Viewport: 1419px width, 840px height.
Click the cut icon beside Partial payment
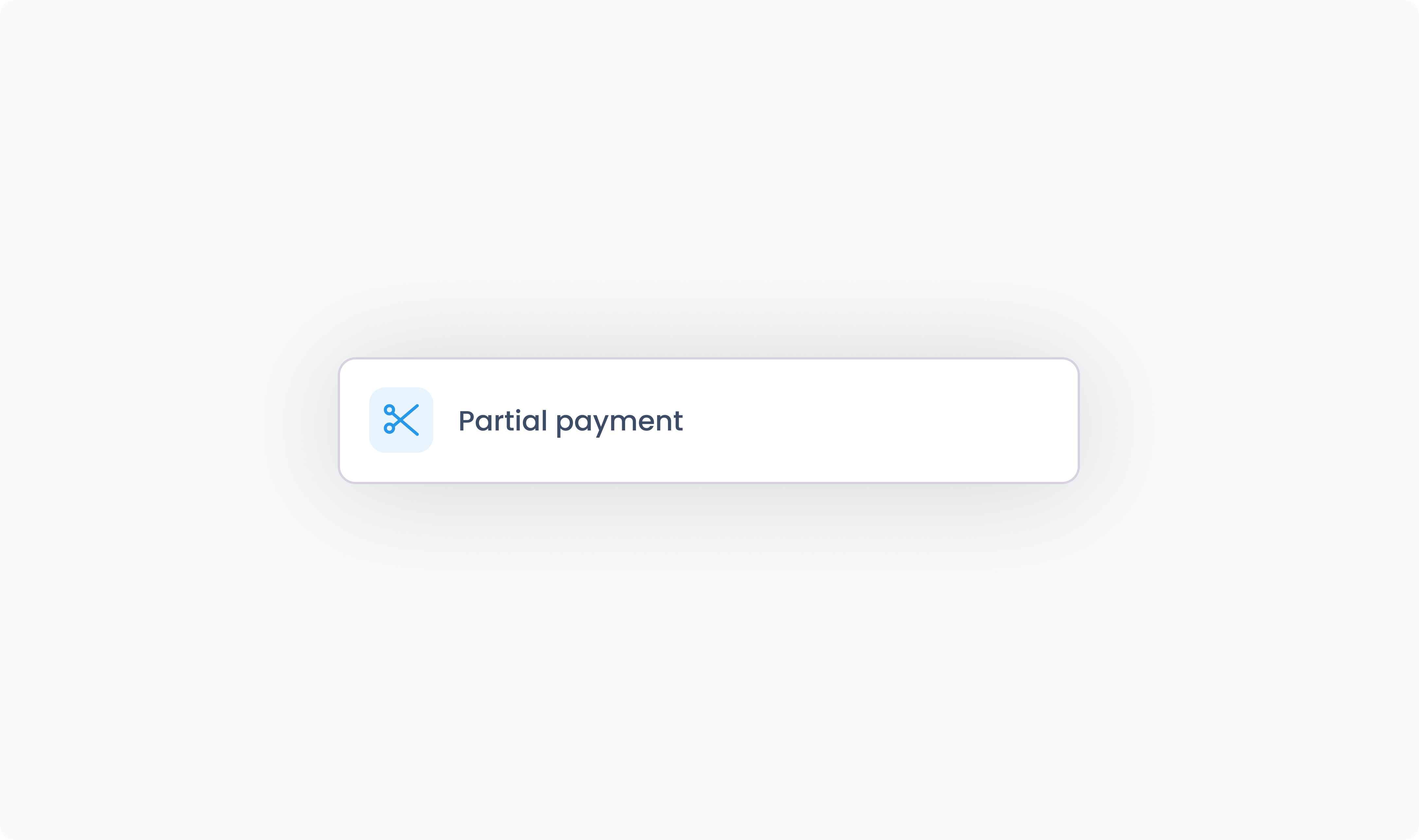[401, 420]
